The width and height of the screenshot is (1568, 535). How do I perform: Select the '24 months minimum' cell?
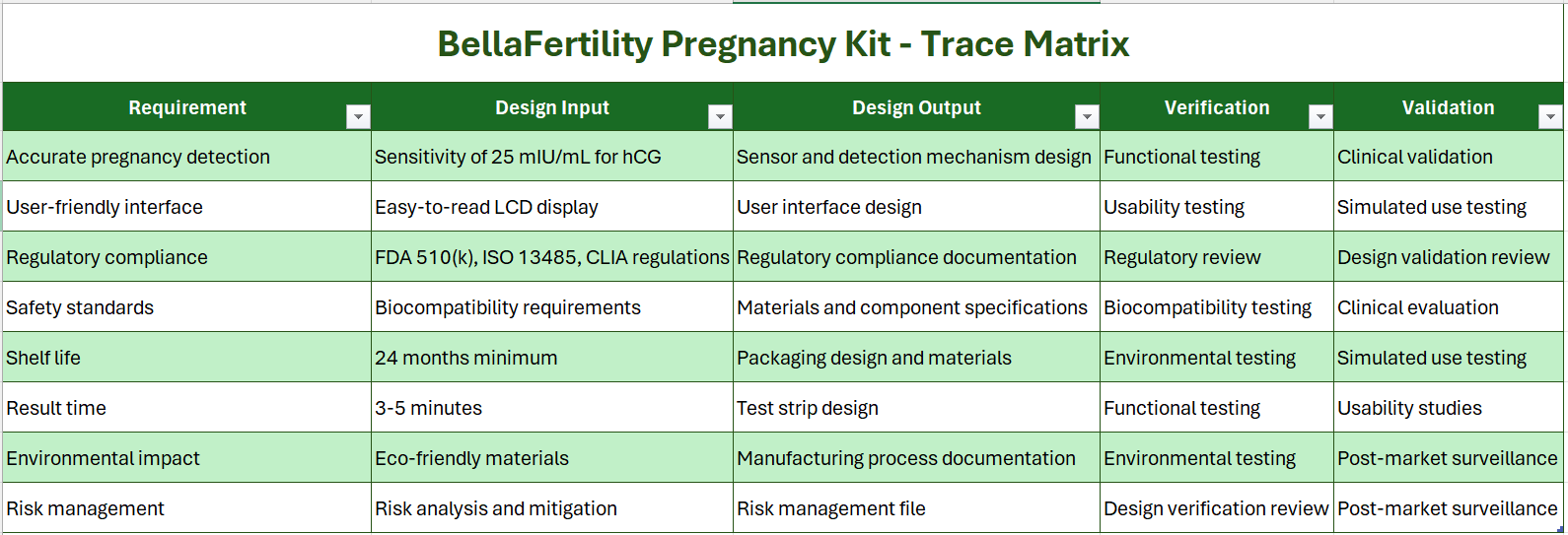(465, 358)
